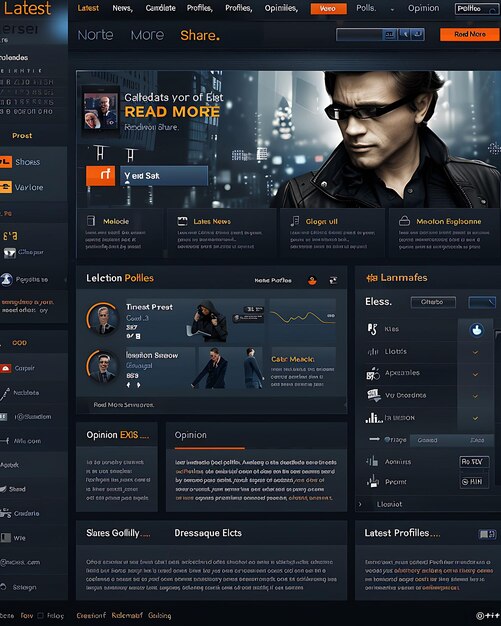This screenshot has height=626, width=501.
Task: Open the Relomabf footer link
Action: [127, 615]
